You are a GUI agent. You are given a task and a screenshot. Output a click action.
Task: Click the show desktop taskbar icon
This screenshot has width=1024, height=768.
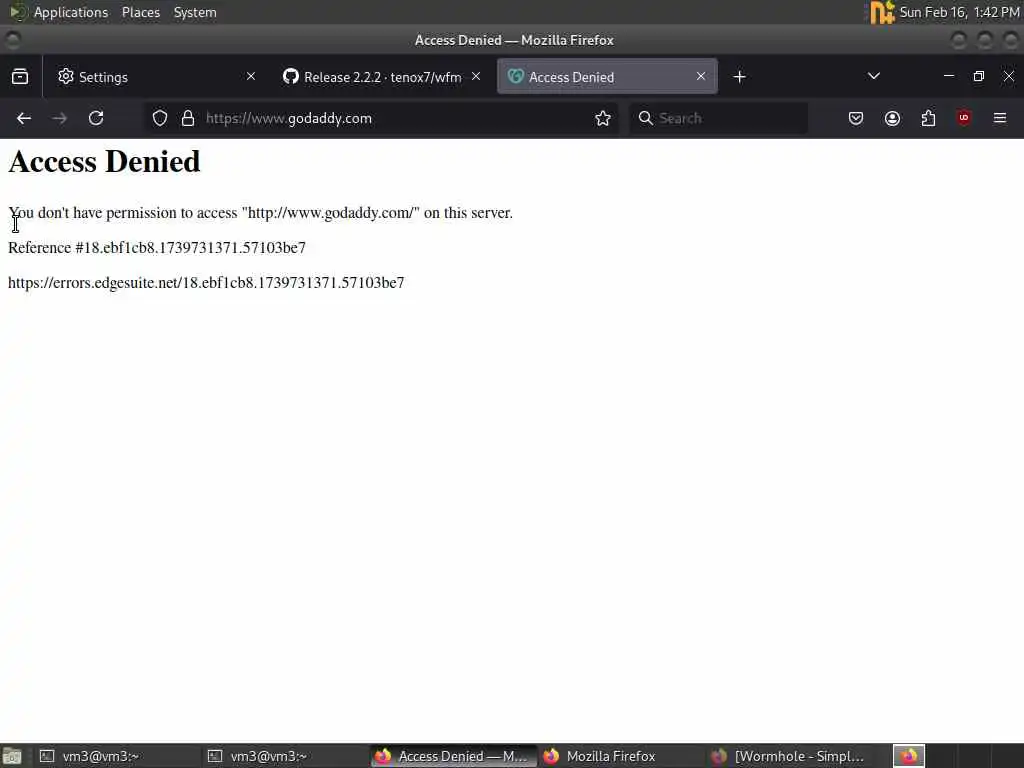(x=12, y=756)
